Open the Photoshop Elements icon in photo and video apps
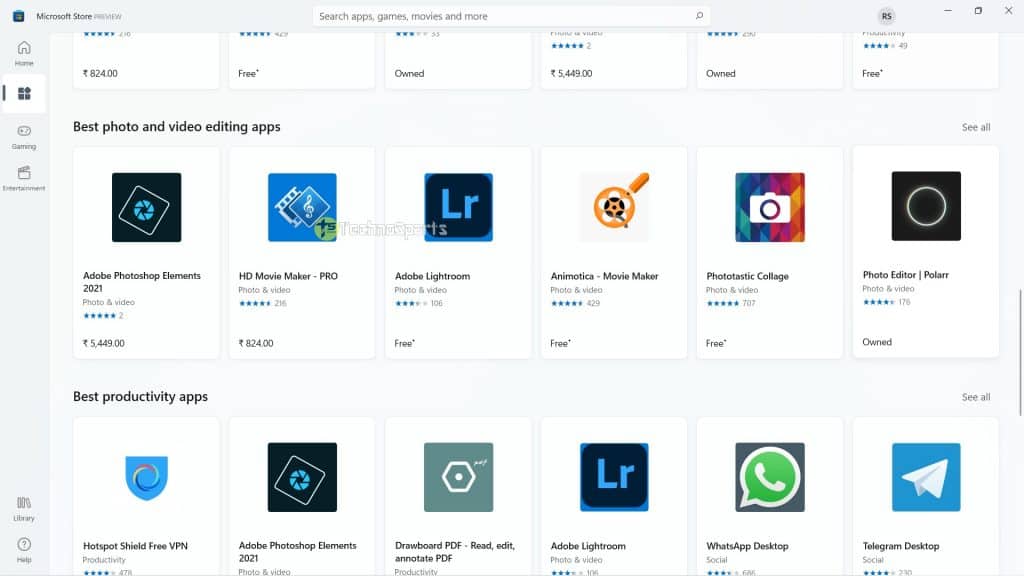Image resolution: width=1024 pixels, height=576 pixels. click(x=146, y=207)
